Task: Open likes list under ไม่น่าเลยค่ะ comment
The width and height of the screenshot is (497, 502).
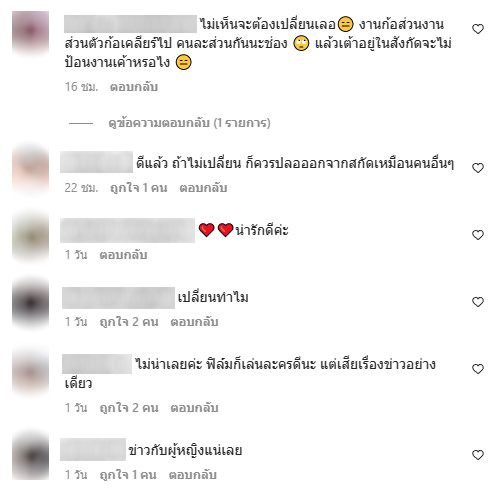Action: point(129,408)
